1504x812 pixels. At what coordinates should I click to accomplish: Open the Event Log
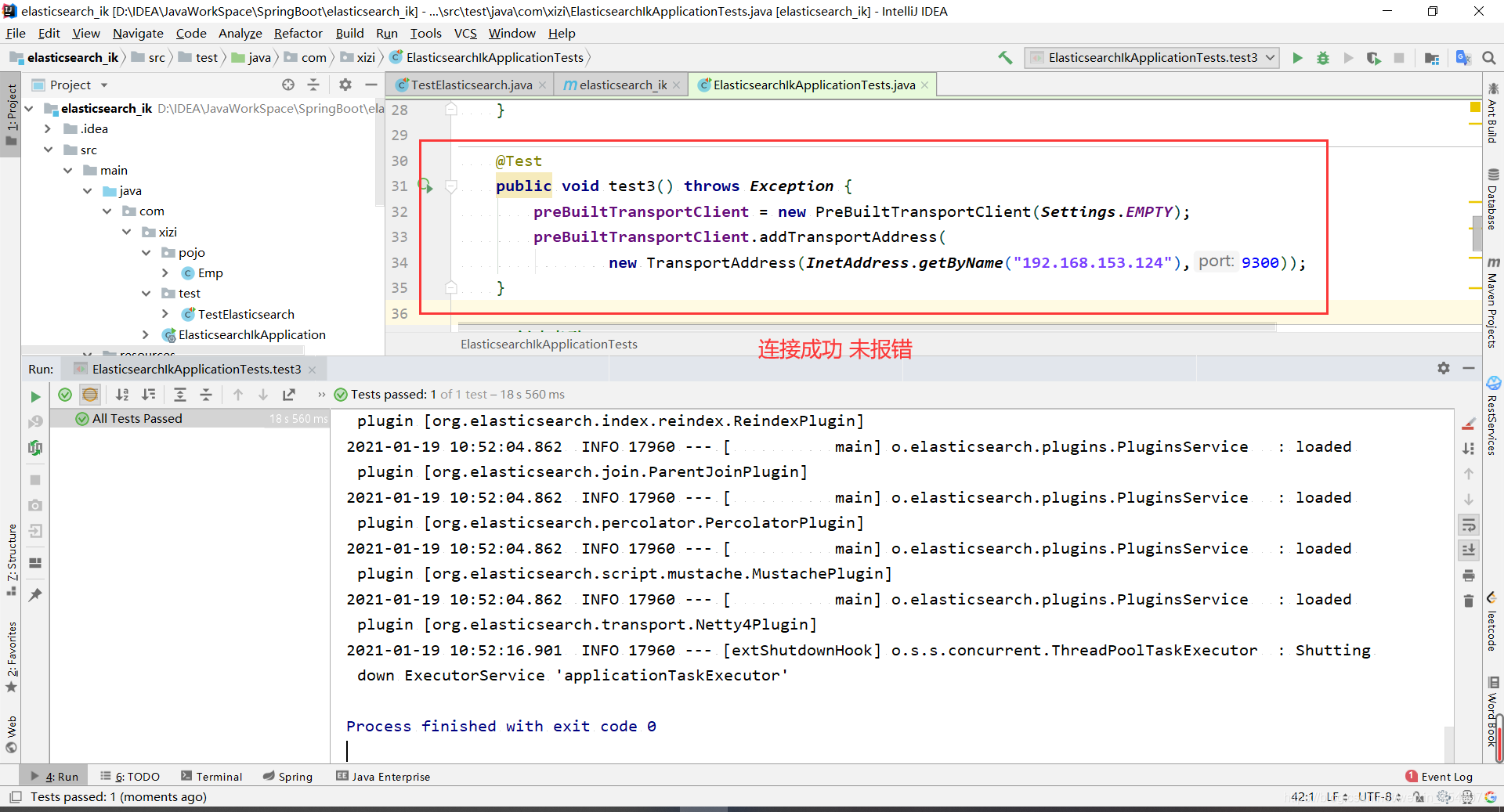point(1439,776)
